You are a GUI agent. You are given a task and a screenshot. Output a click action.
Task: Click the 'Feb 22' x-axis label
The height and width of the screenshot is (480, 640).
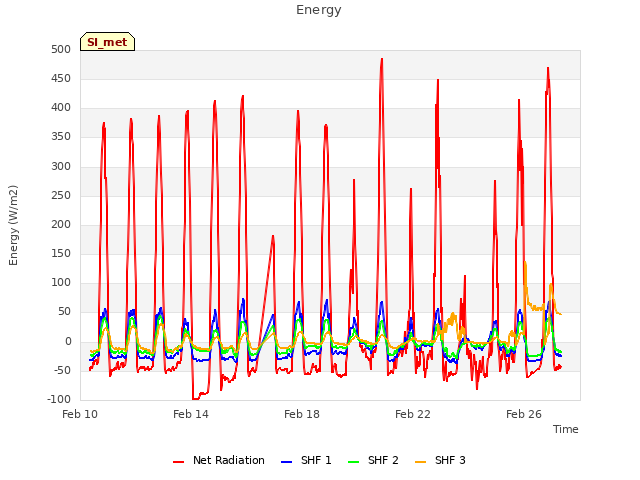pos(413,414)
